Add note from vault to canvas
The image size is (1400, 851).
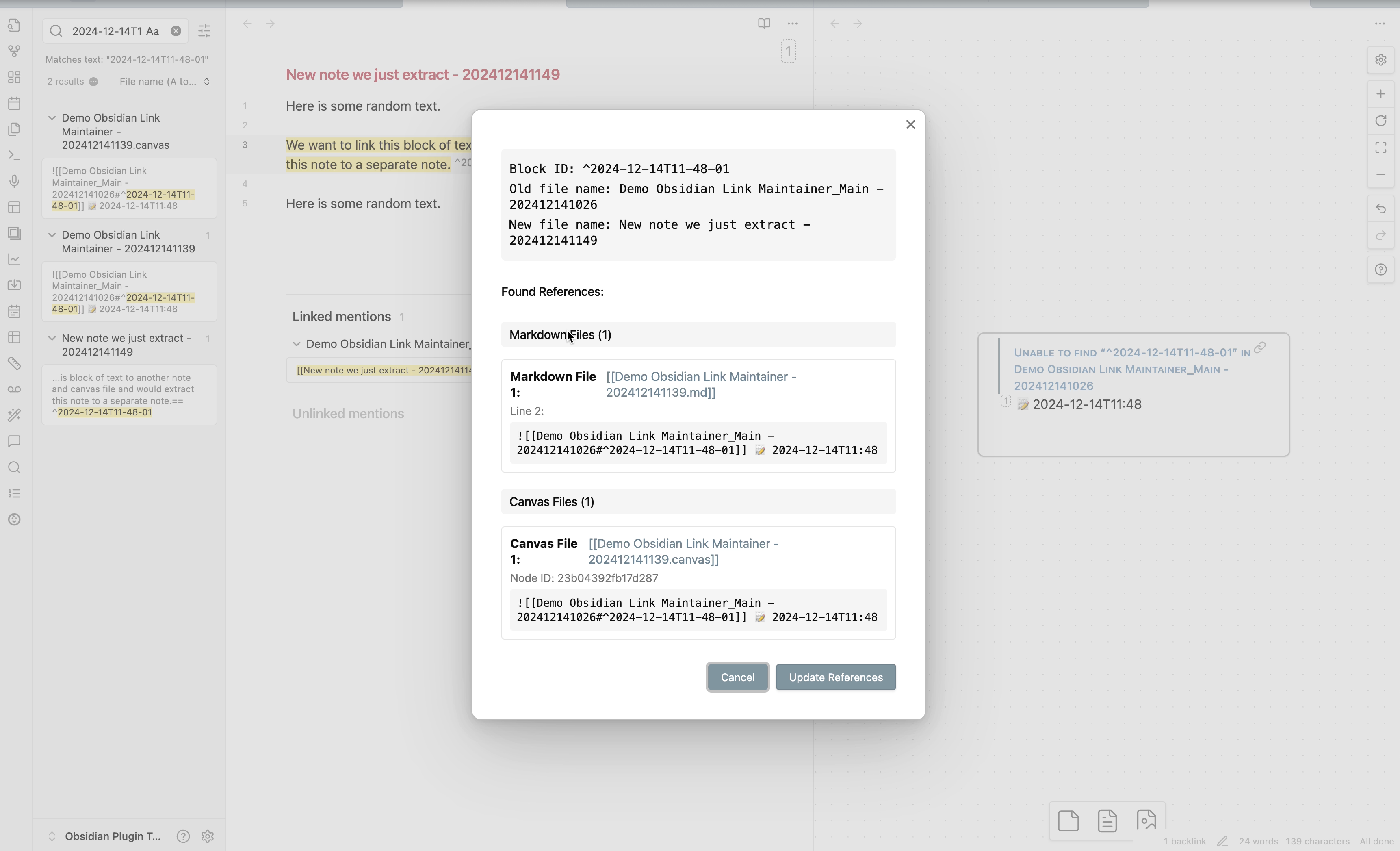pos(1107,820)
